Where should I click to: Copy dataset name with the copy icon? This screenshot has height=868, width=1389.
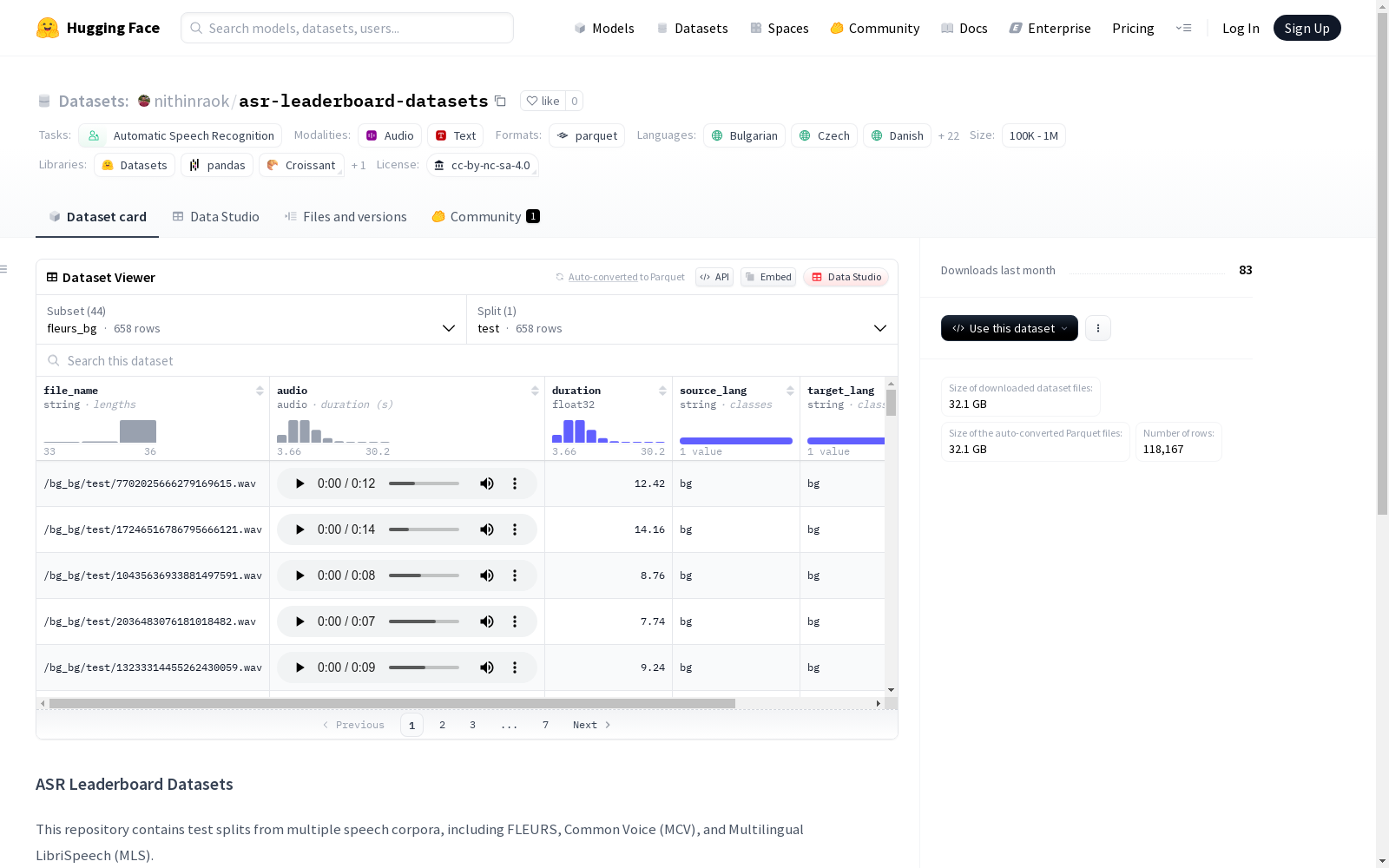pos(500,101)
